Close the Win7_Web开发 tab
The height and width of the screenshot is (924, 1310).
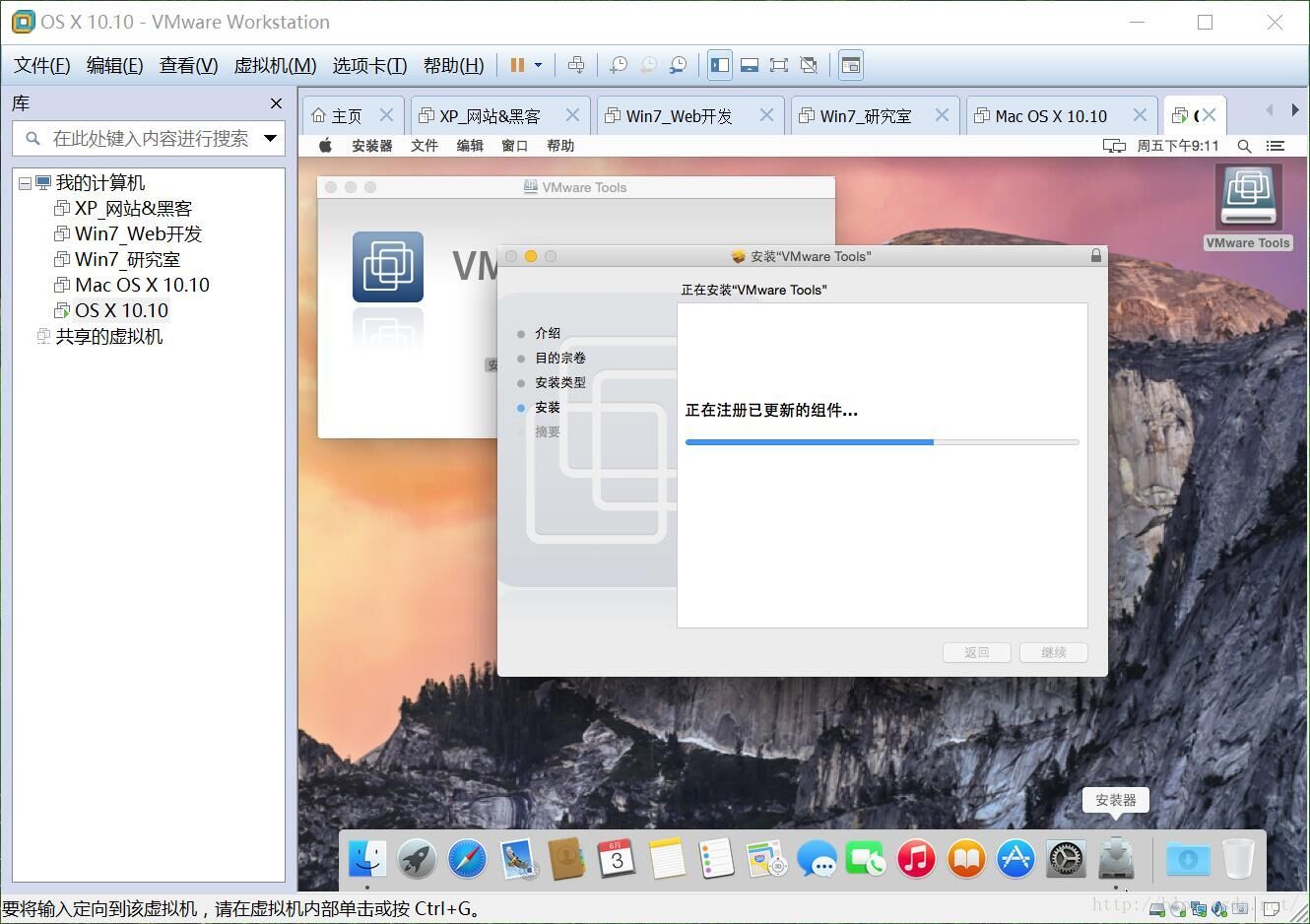pos(766,115)
